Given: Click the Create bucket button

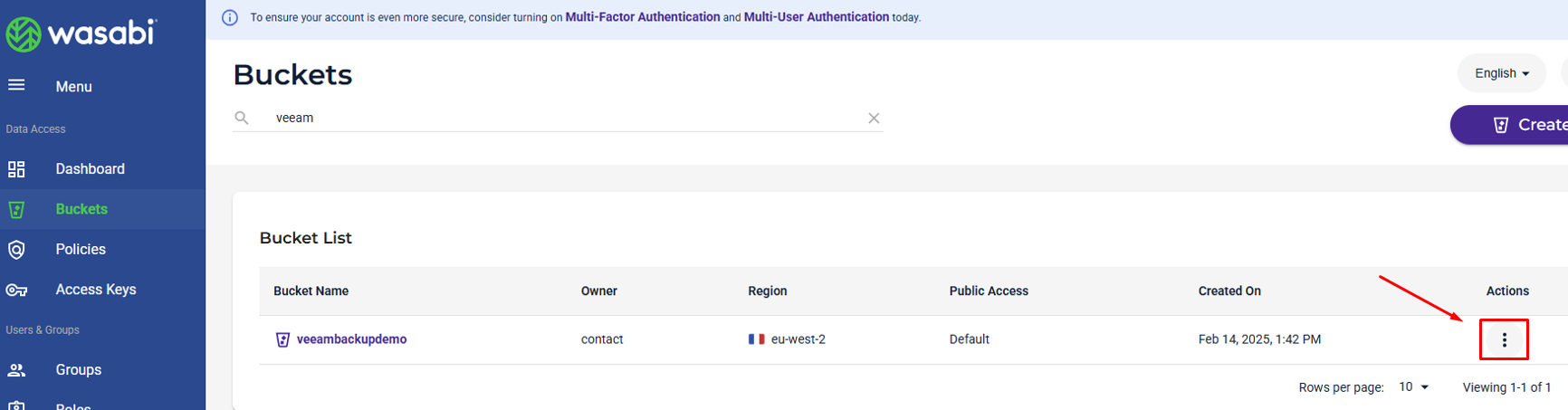Looking at the screenshot, I should [1510, 125].
